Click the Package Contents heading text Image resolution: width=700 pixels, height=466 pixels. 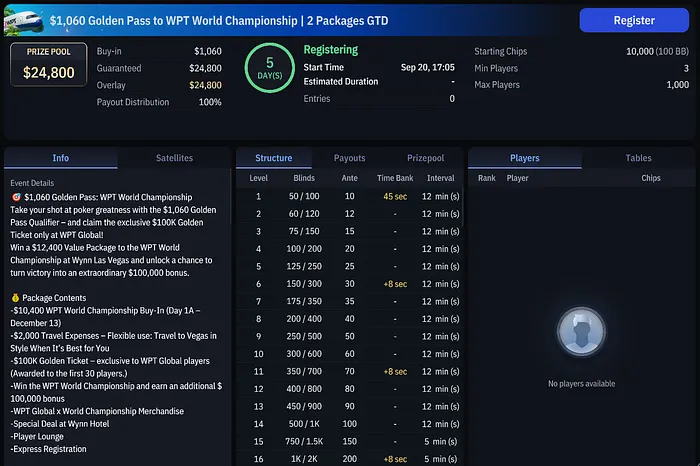click(x=54, y=298)
